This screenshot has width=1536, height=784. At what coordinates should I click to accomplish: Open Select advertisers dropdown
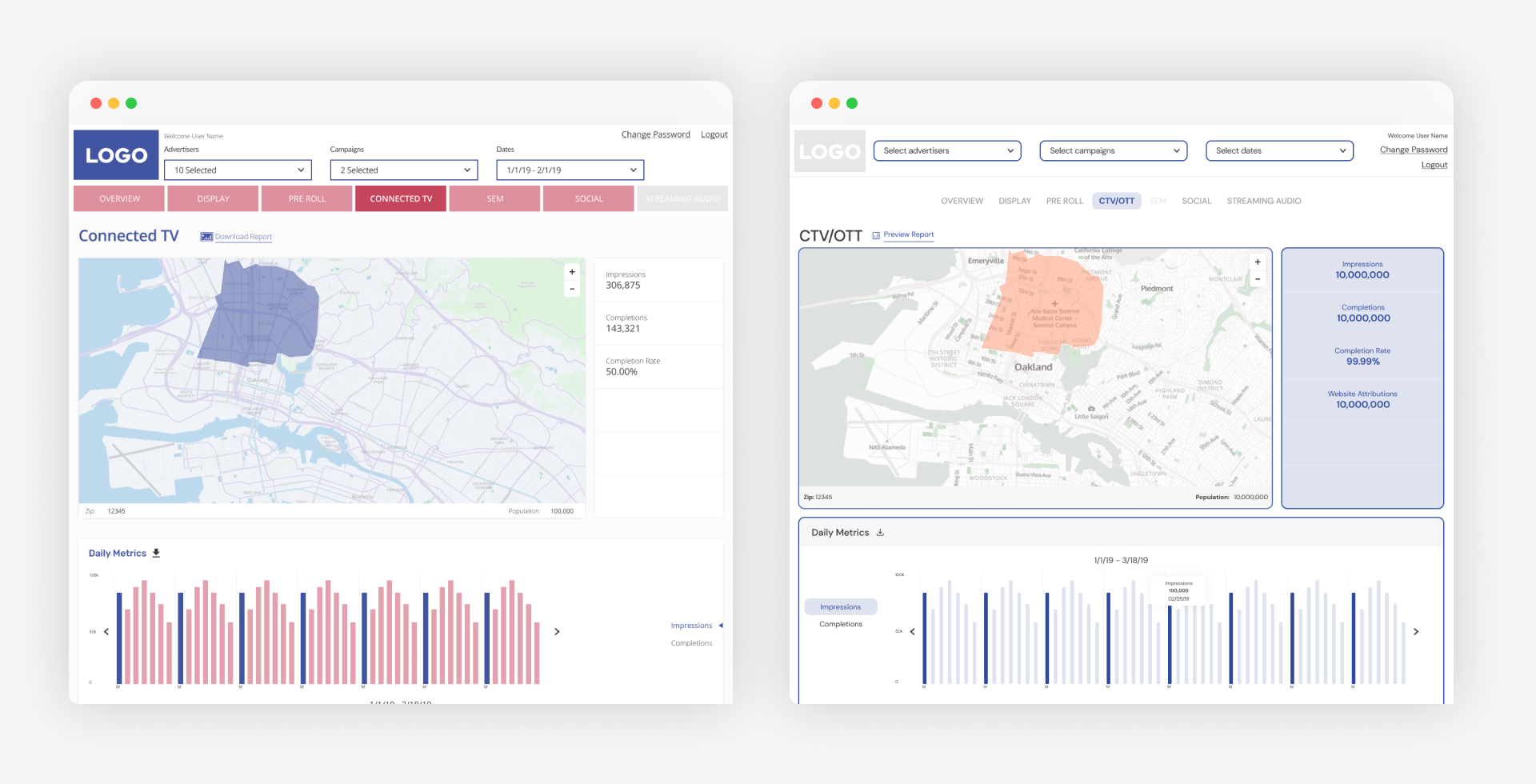click(947, 150)
